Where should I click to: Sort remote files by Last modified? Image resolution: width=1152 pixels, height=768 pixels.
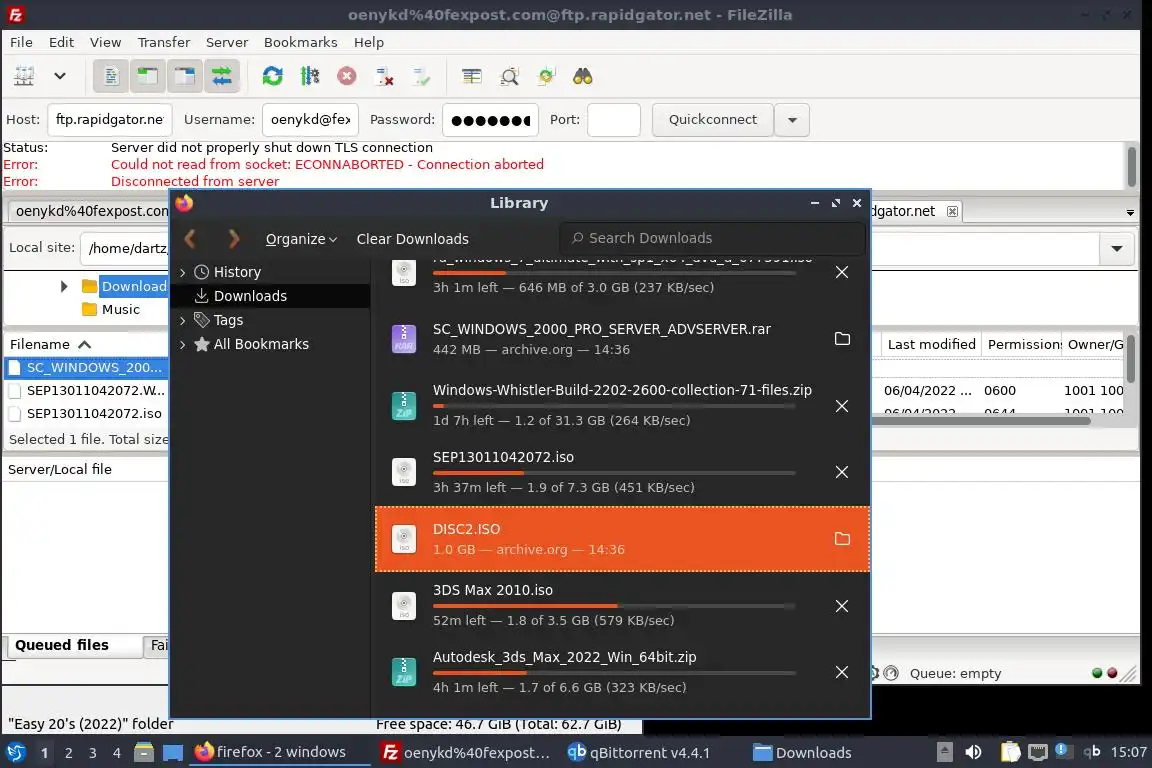click(931, 344)
